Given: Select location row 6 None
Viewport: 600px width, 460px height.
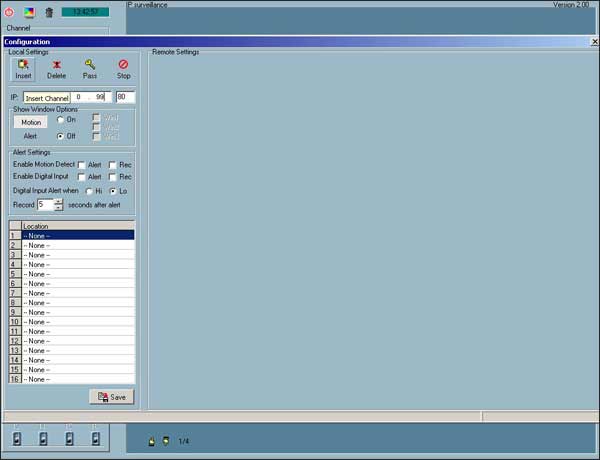Looking at the screenshot, I should coord(78,283).
